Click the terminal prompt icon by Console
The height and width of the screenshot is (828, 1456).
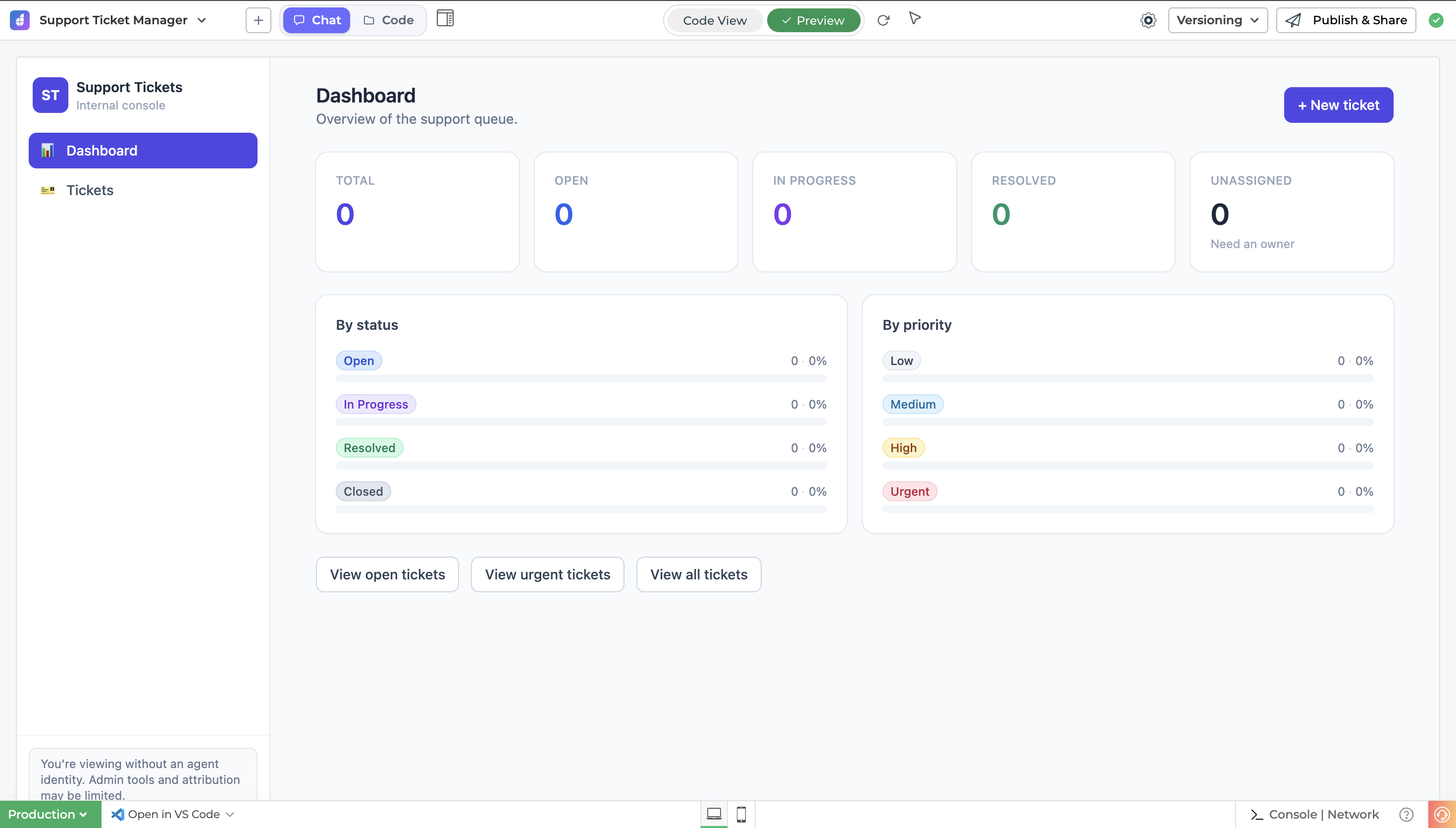coord(1257,816)
